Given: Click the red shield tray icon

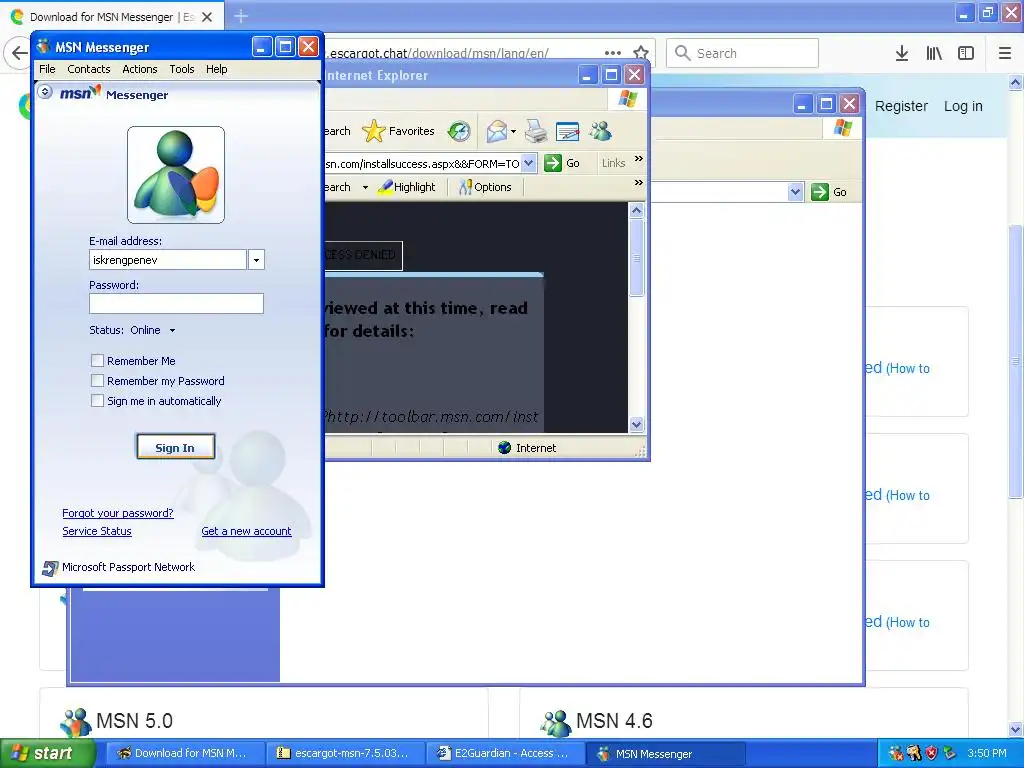Looking at the screenshot, I should (931, 753).
